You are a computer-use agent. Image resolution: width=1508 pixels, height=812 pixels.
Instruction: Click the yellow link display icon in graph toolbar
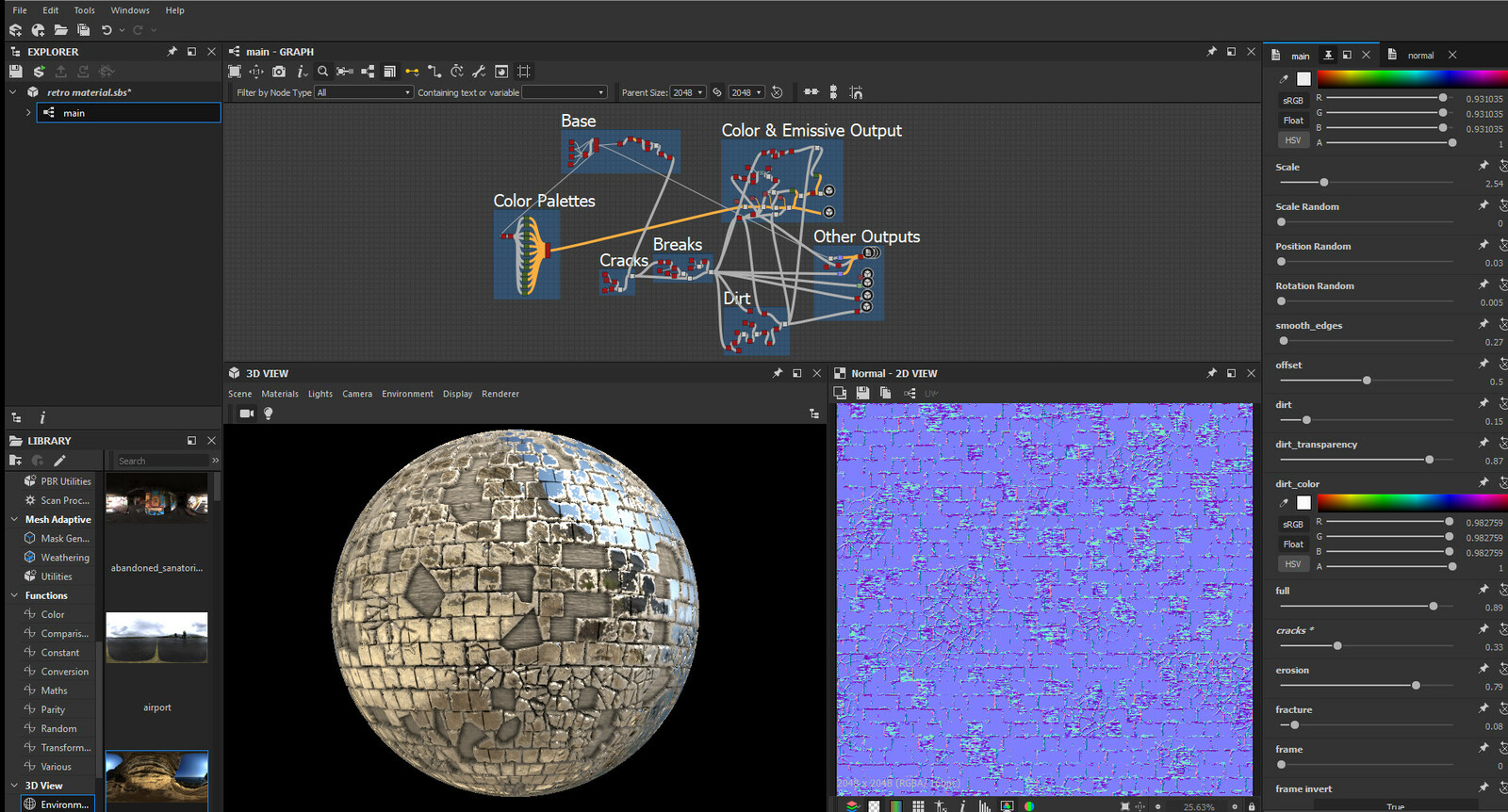pyautogui.click(x=412, y=72)
